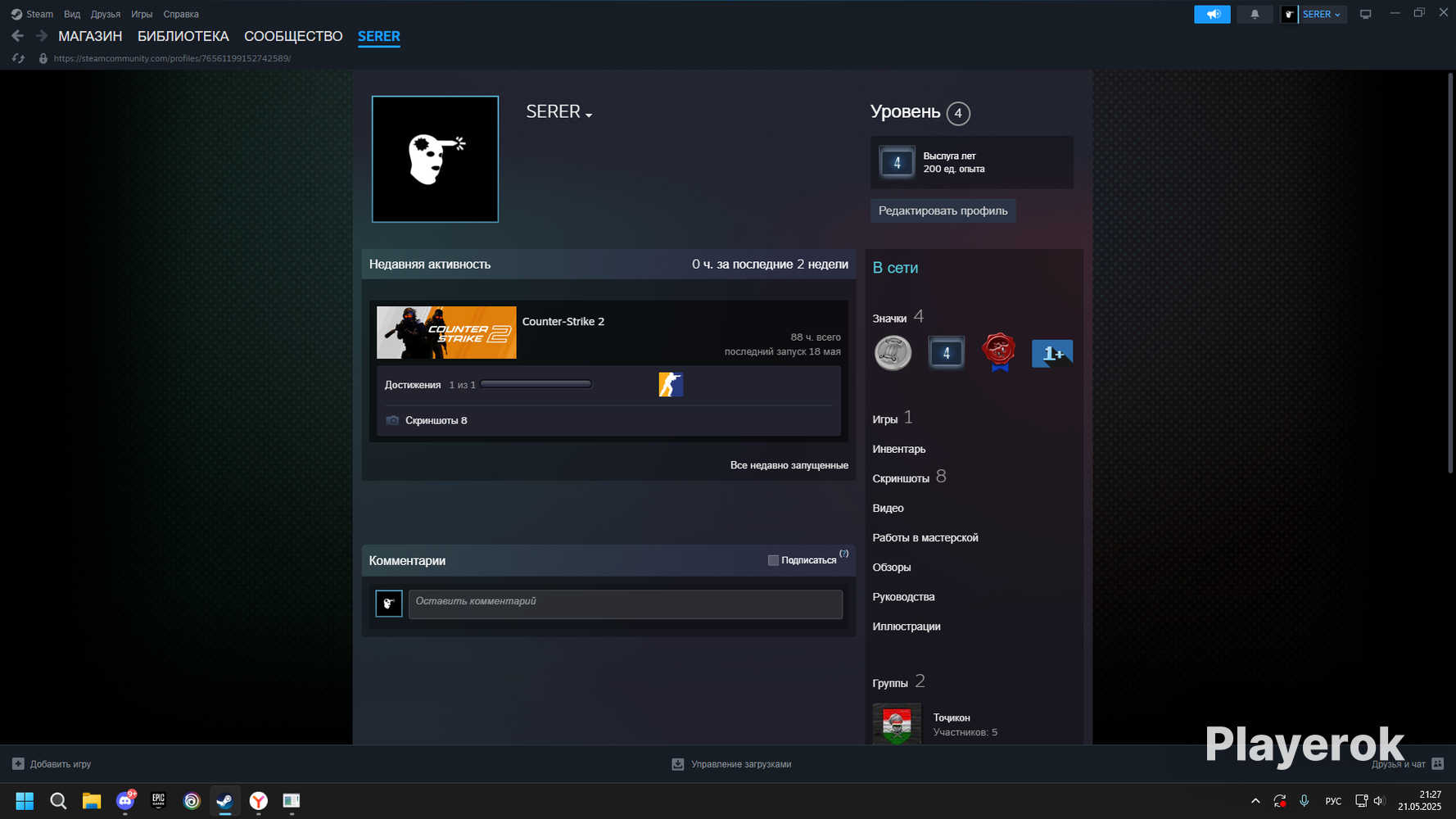Tick the Подписаться checkbox
Image resolution: width=1456 pixels, height=819 pixels.
(x=773, y=560)
